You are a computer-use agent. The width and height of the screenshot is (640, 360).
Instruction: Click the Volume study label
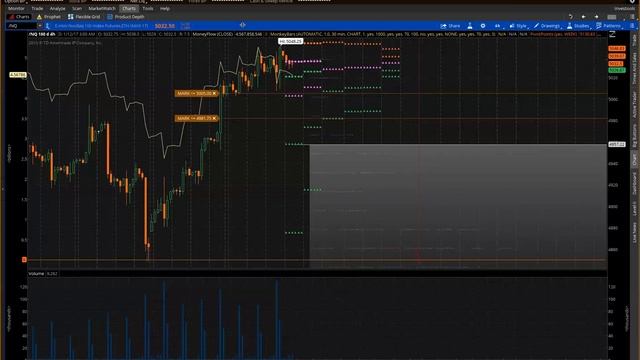[x=36, y=273]
